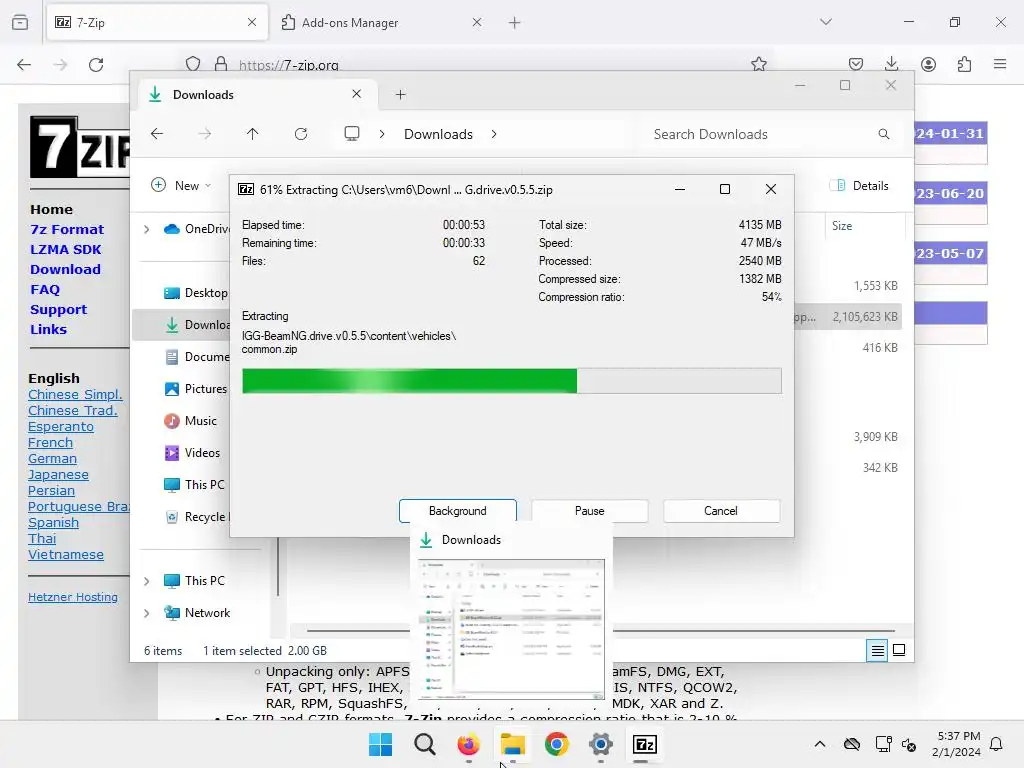Select Network in navigation pane

coord(197,613)
